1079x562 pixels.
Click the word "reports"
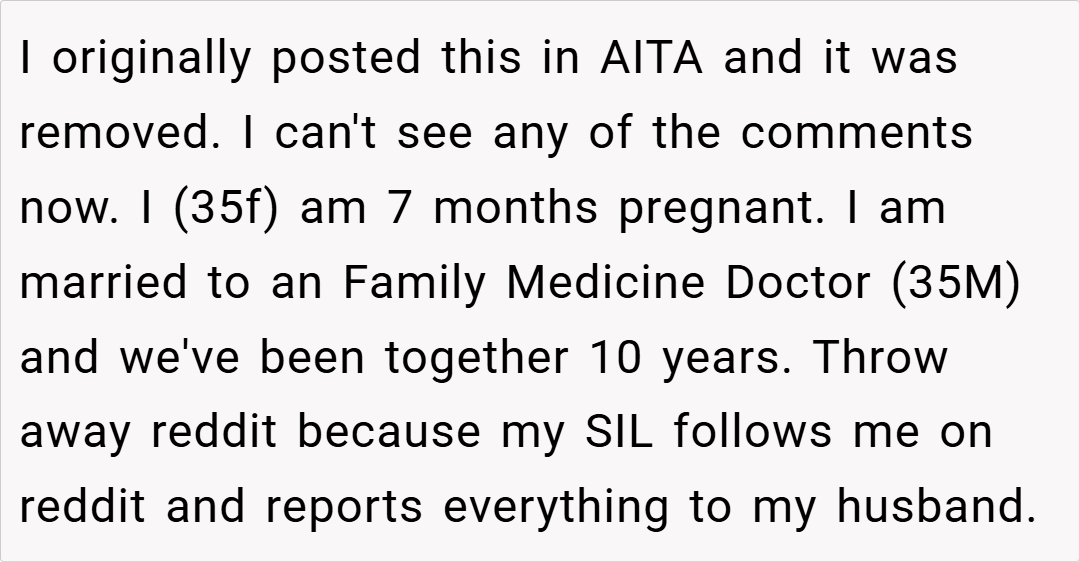[344, 508]
